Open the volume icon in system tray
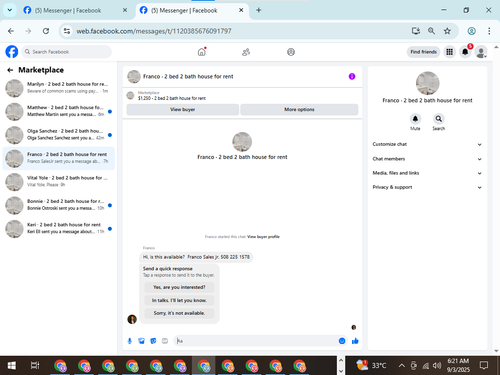500x375 pixels. [x=437, y=366]
